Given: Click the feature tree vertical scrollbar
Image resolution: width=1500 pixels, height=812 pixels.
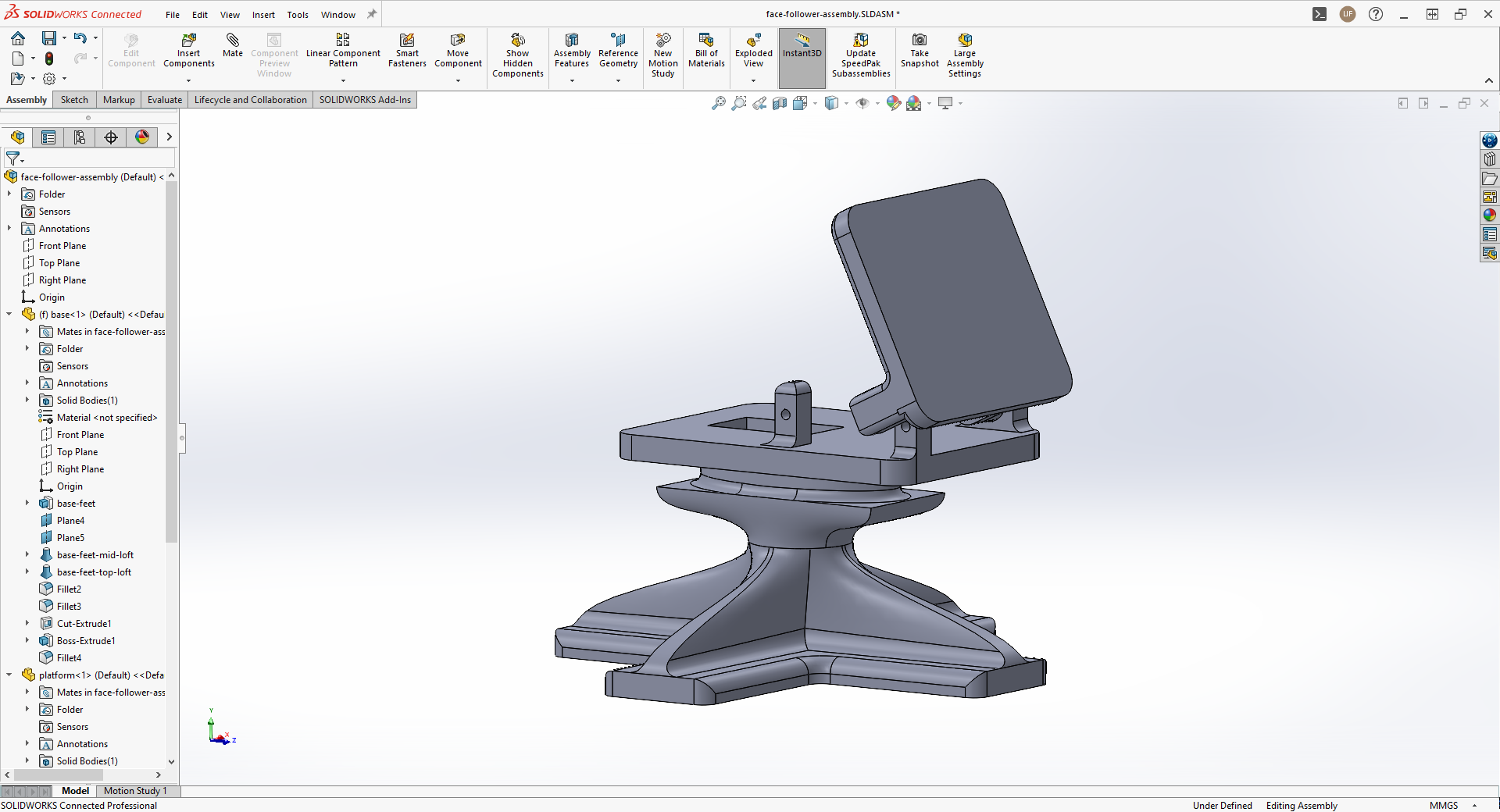Looking at the screenshot, I should (171, 361).
